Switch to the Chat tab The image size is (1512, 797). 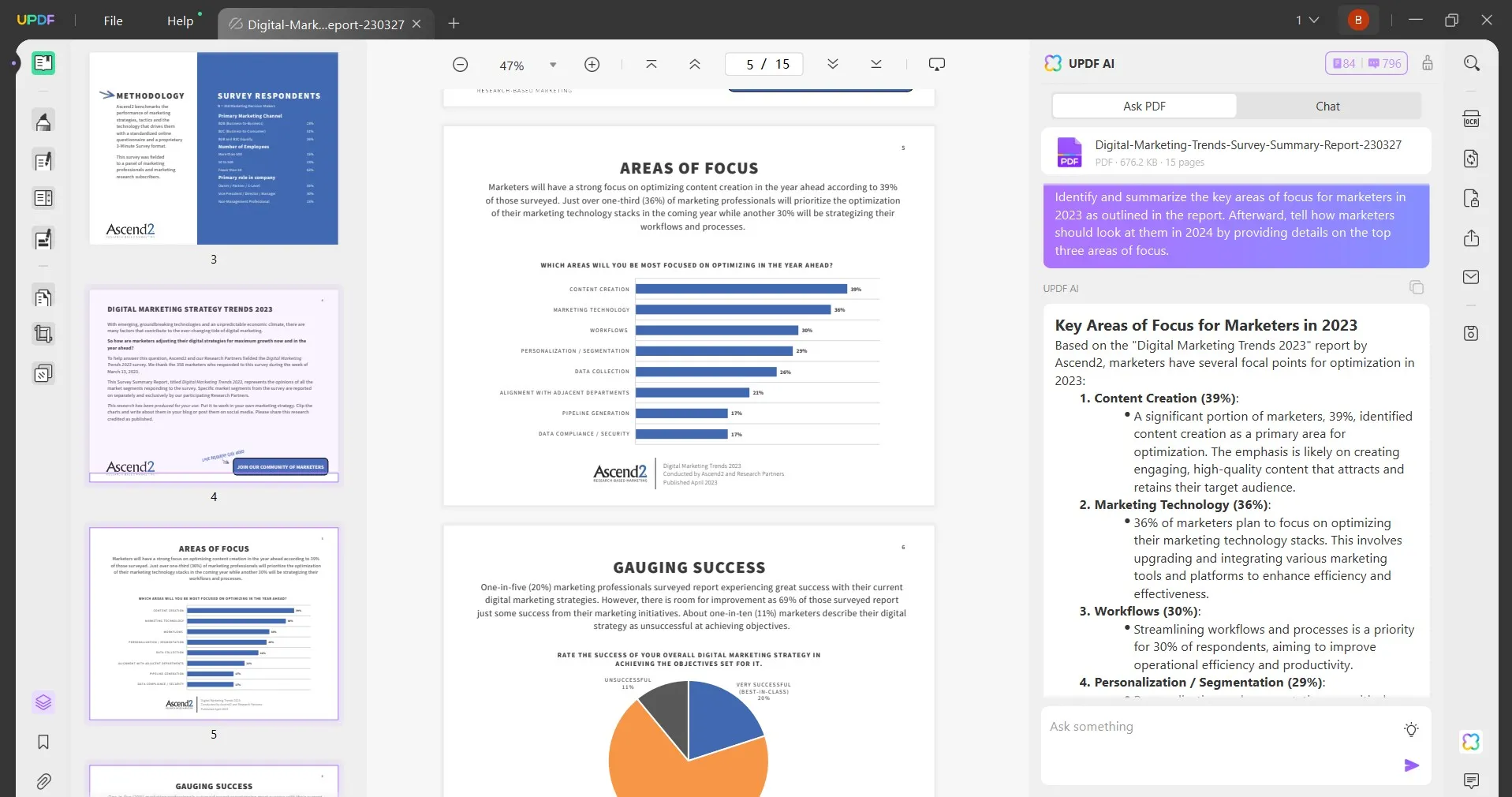pos(1327,106)
